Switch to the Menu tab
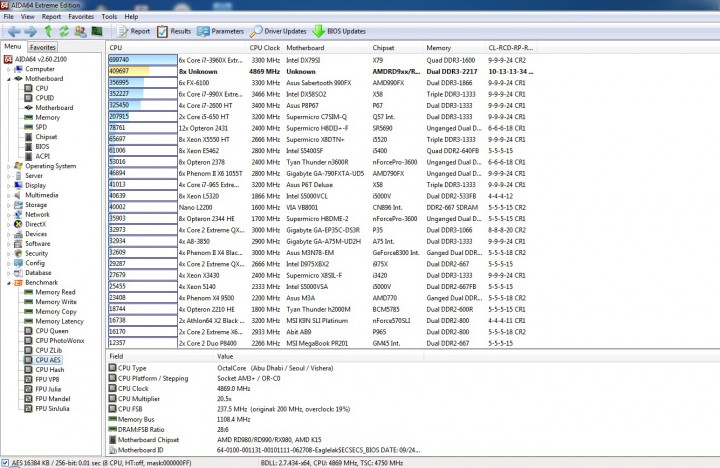The width and height of the screenshot is (720, 468). pyautogui.click(x=13, y=46)
